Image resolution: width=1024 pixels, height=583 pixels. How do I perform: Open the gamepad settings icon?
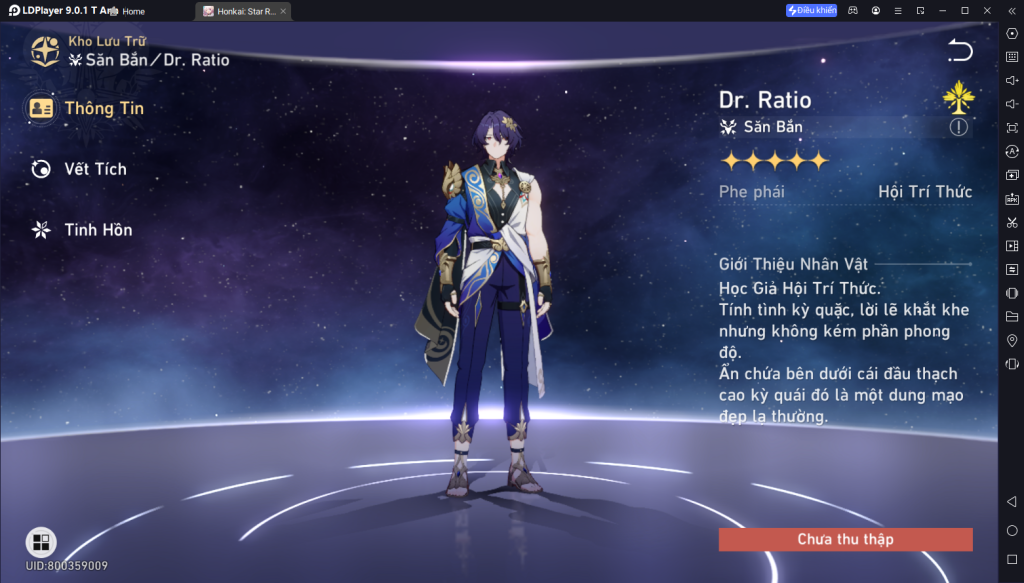pos(853,10)
